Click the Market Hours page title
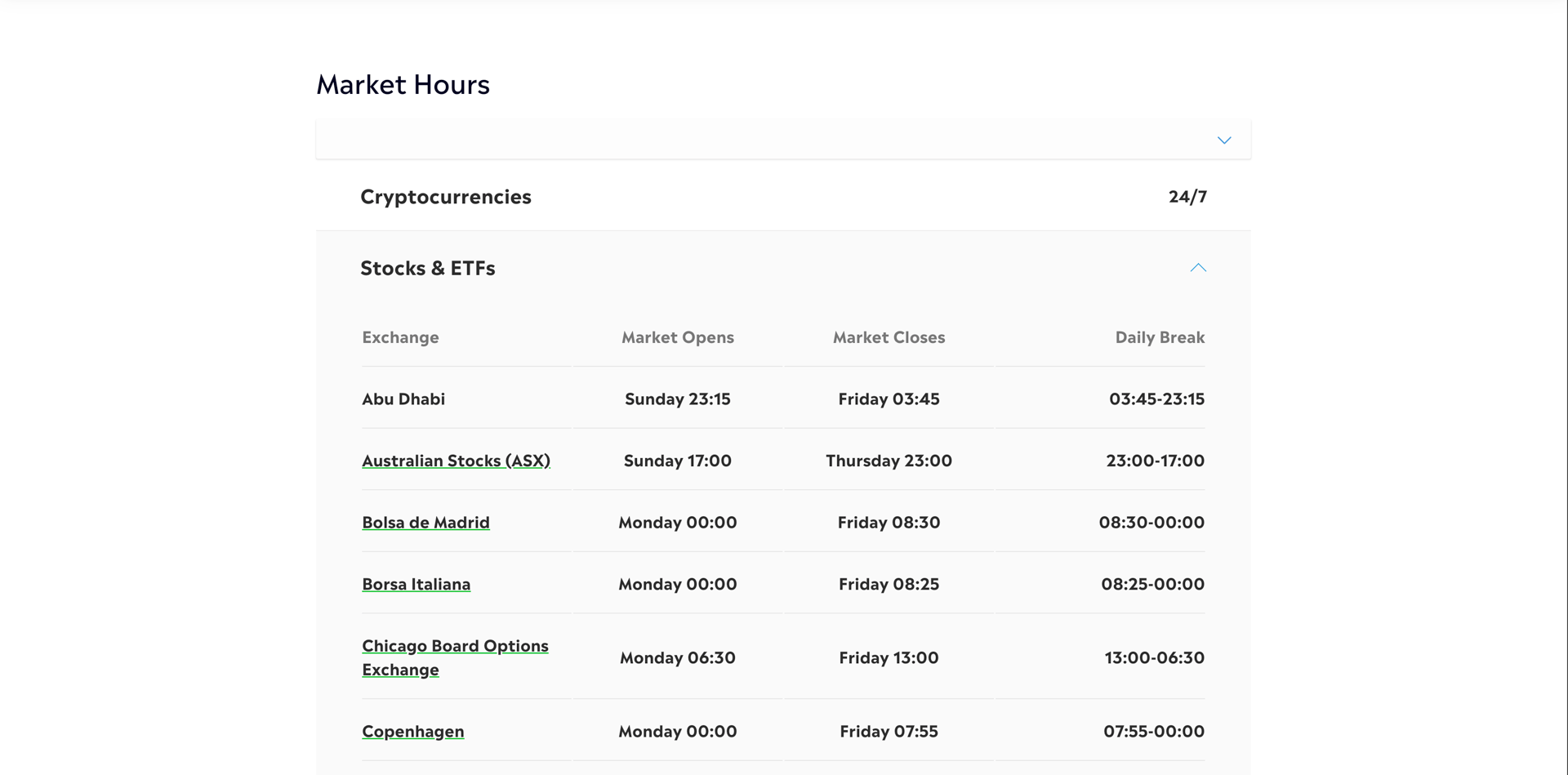Viewport: 1568px width, 775px height. pos(403,84)
